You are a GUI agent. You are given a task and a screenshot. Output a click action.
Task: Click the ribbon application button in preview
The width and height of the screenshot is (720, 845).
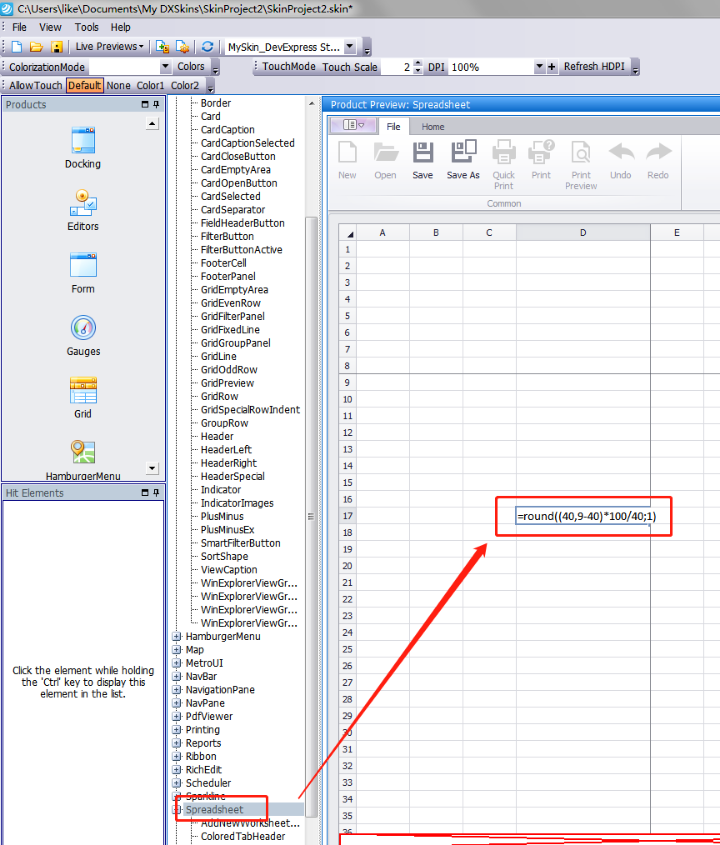[x=353, y=125]
